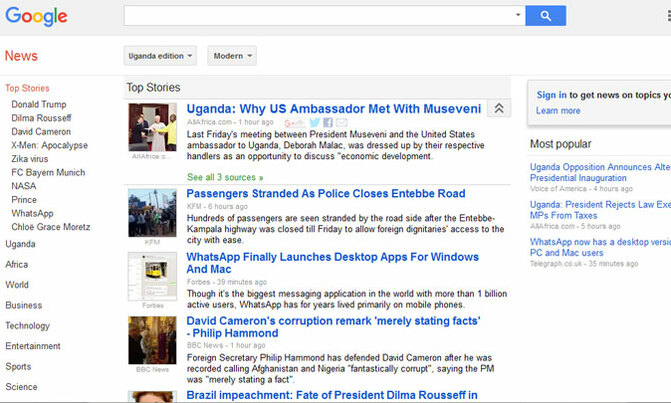Open President Rejects Law MPs Taxes article
Image resolution: width=671 pixels, height=403 pixels.
coord(600,210)
